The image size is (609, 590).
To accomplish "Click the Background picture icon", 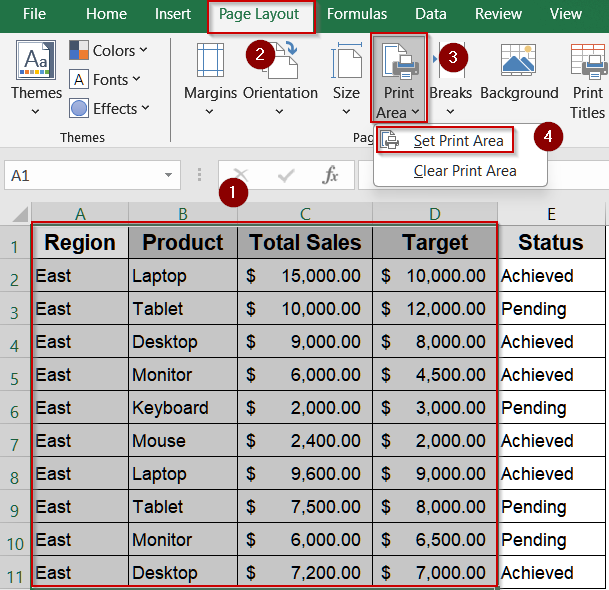I will coord(519,59).
